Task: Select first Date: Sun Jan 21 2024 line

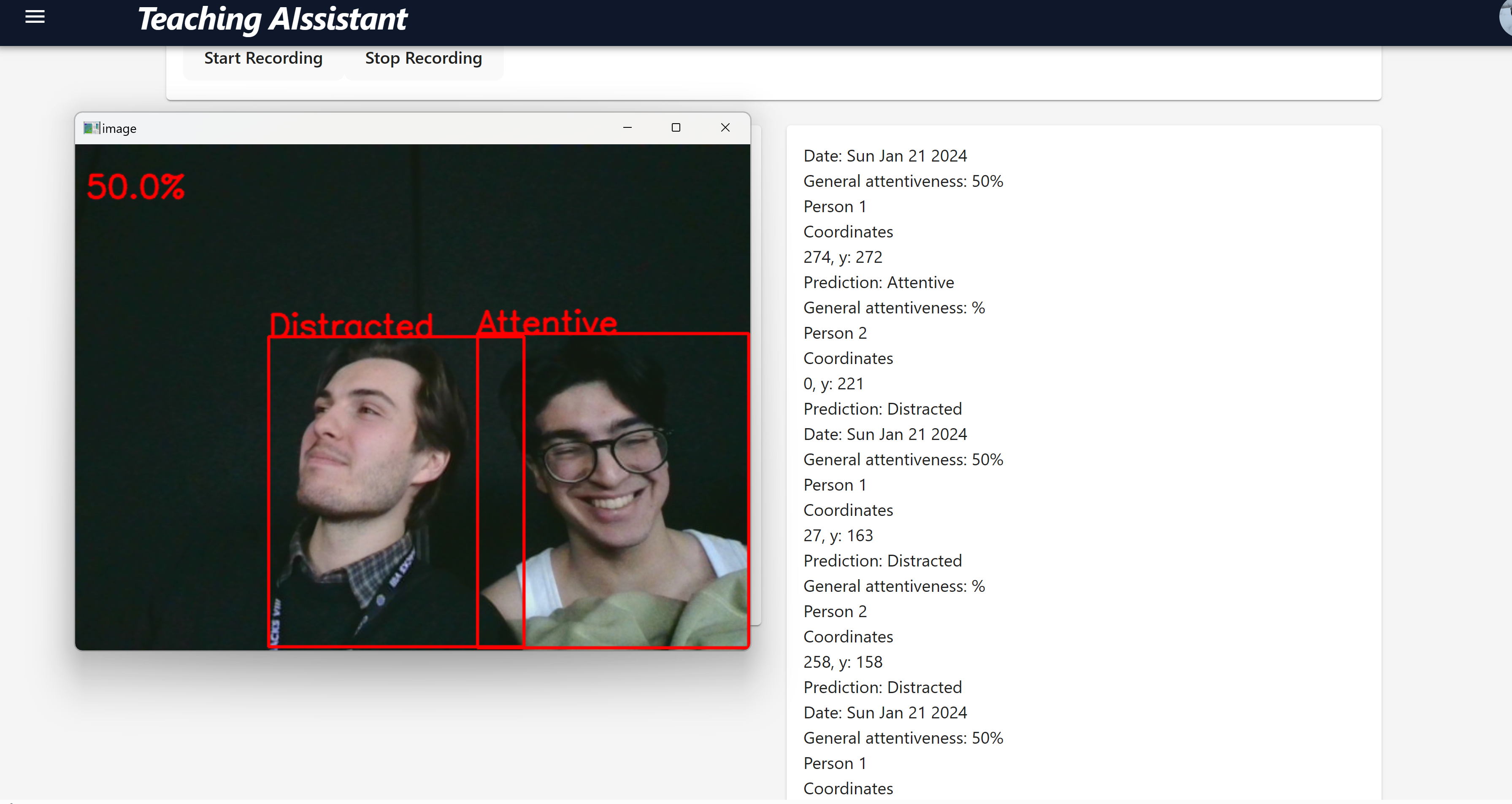Action: [884, 156]
